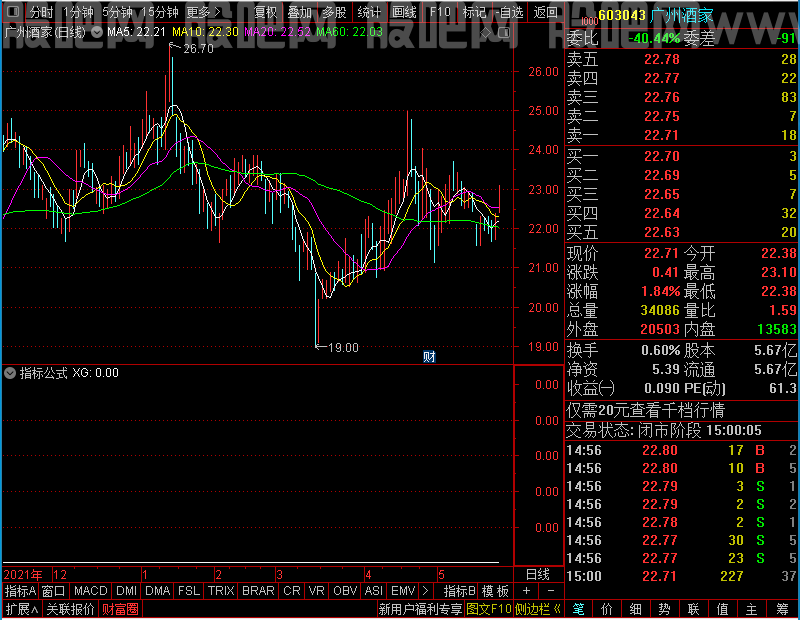Collapse sidebar with 侧边栏《
Image resolution: width=800 pixels, height=620 pixels.
point(538,609)
